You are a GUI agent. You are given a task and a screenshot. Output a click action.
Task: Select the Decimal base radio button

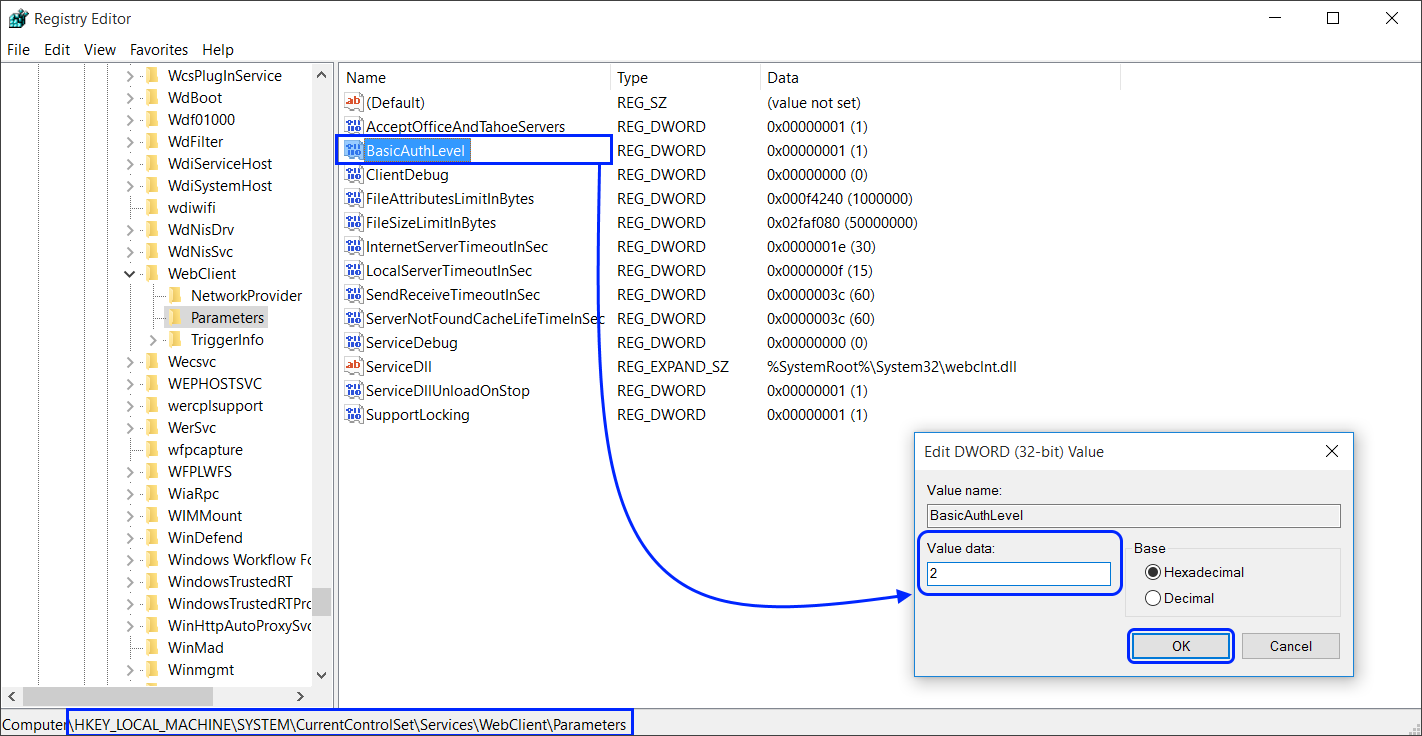click(1153, 599)
